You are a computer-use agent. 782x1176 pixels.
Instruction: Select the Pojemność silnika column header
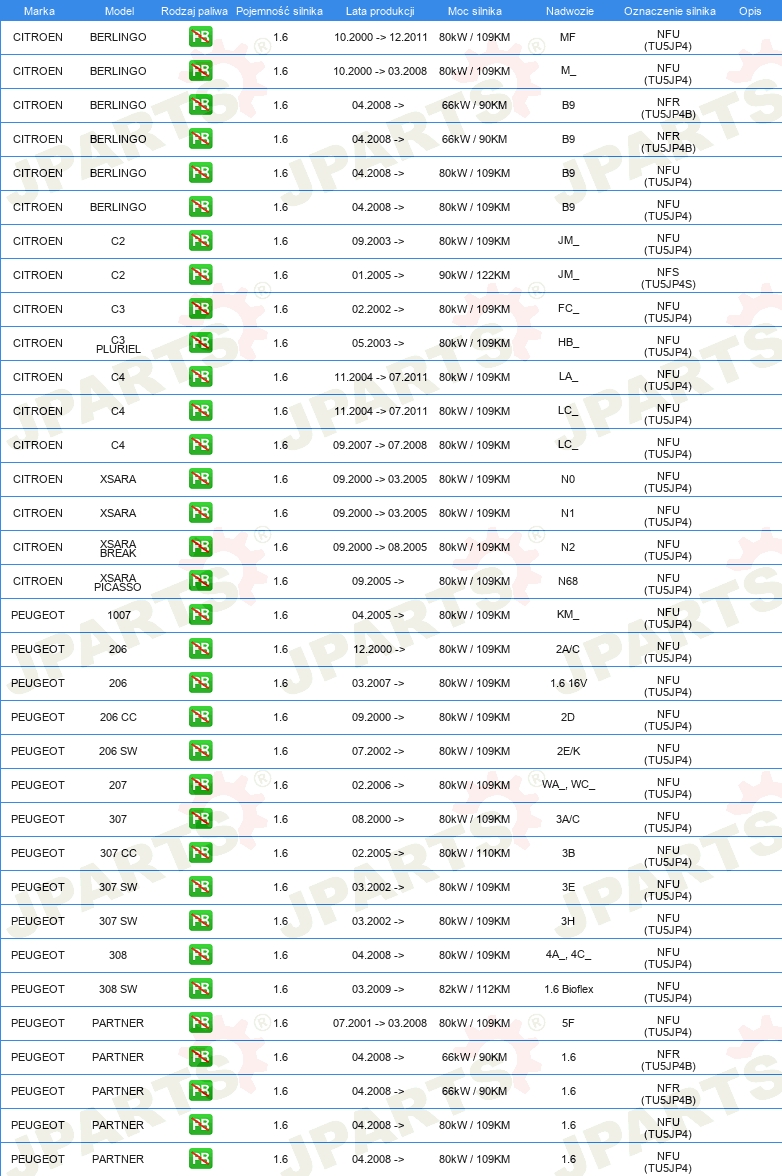279,11
